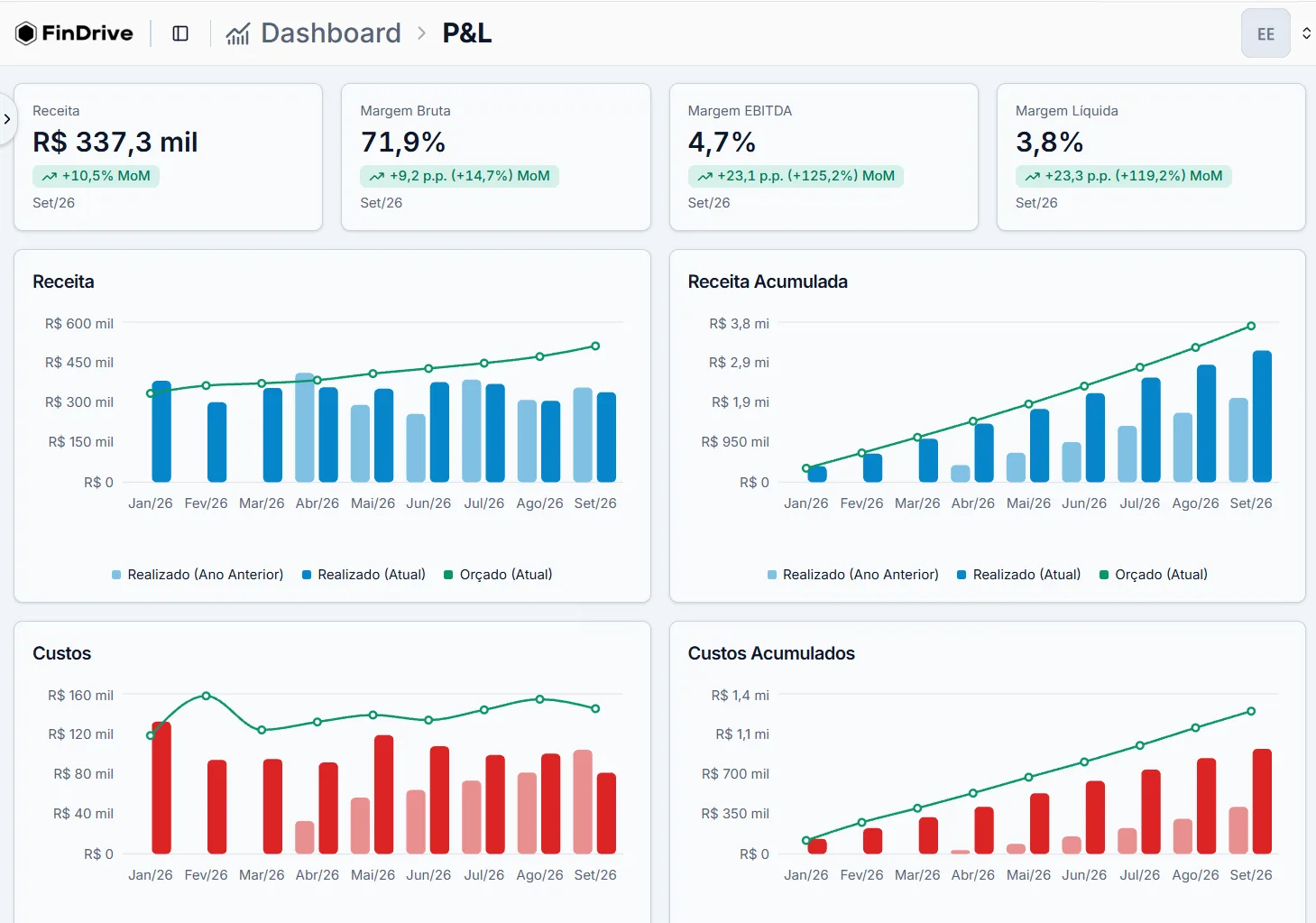Expand the collapsed side panel arrow
1316x923 pixels.
[7, 119]
